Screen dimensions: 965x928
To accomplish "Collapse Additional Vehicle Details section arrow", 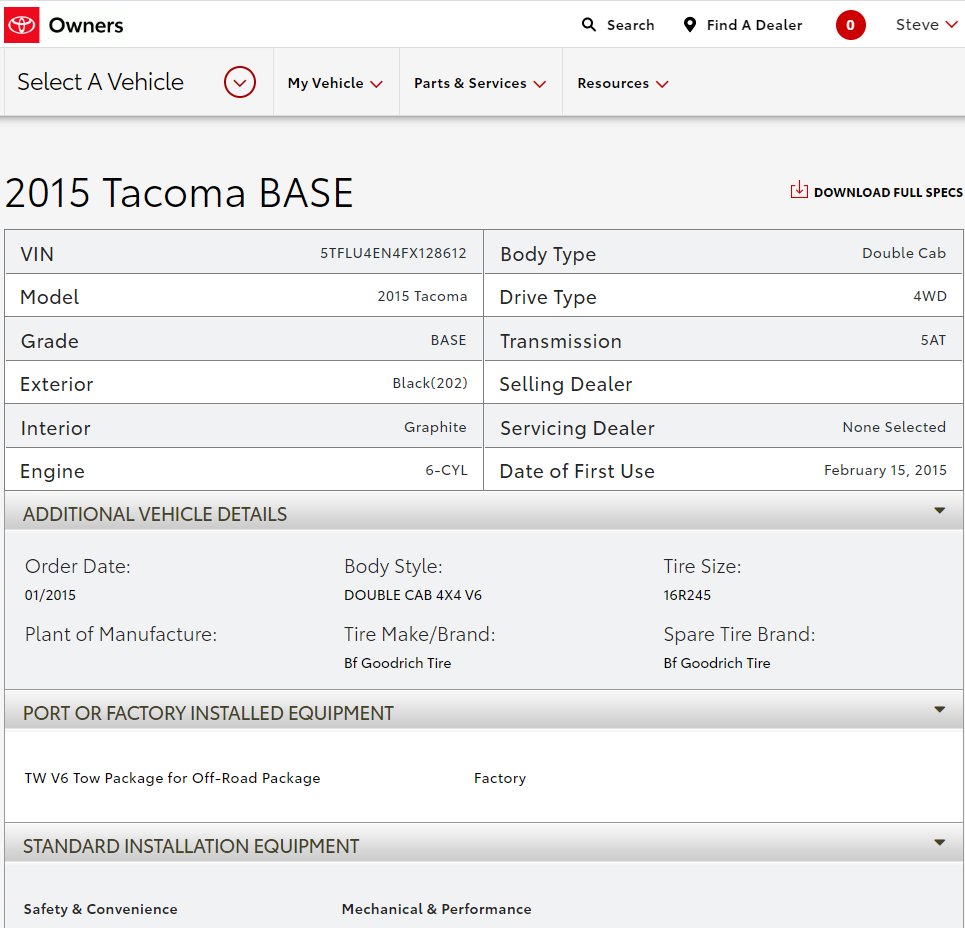I will point(939,510).
